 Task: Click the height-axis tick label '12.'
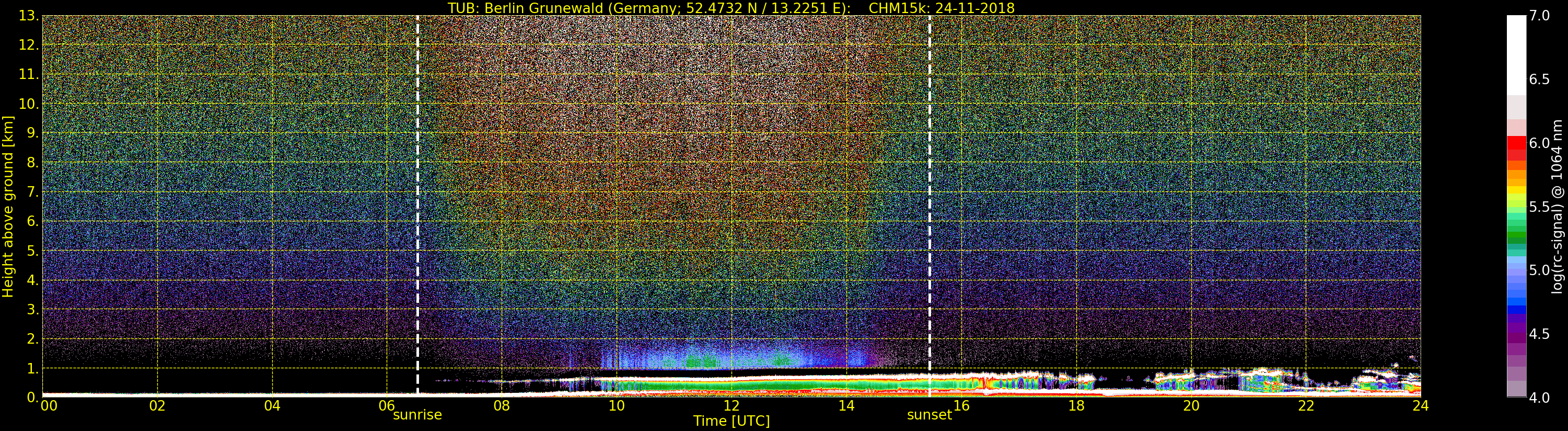pyautogui.click(x=29, y=46)
